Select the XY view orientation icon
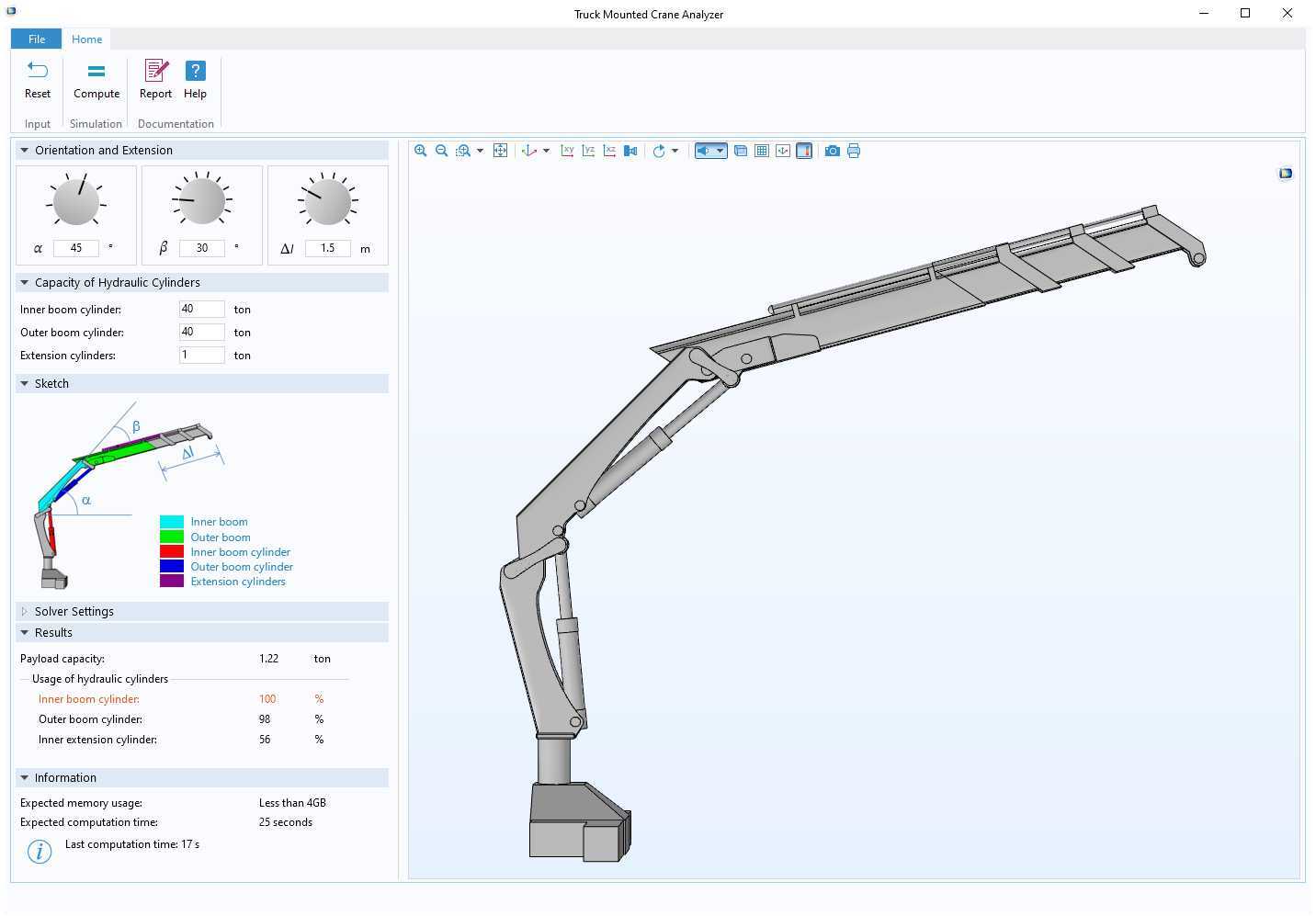This screenshot has width=1316, height=916. (x=568, y=151)
